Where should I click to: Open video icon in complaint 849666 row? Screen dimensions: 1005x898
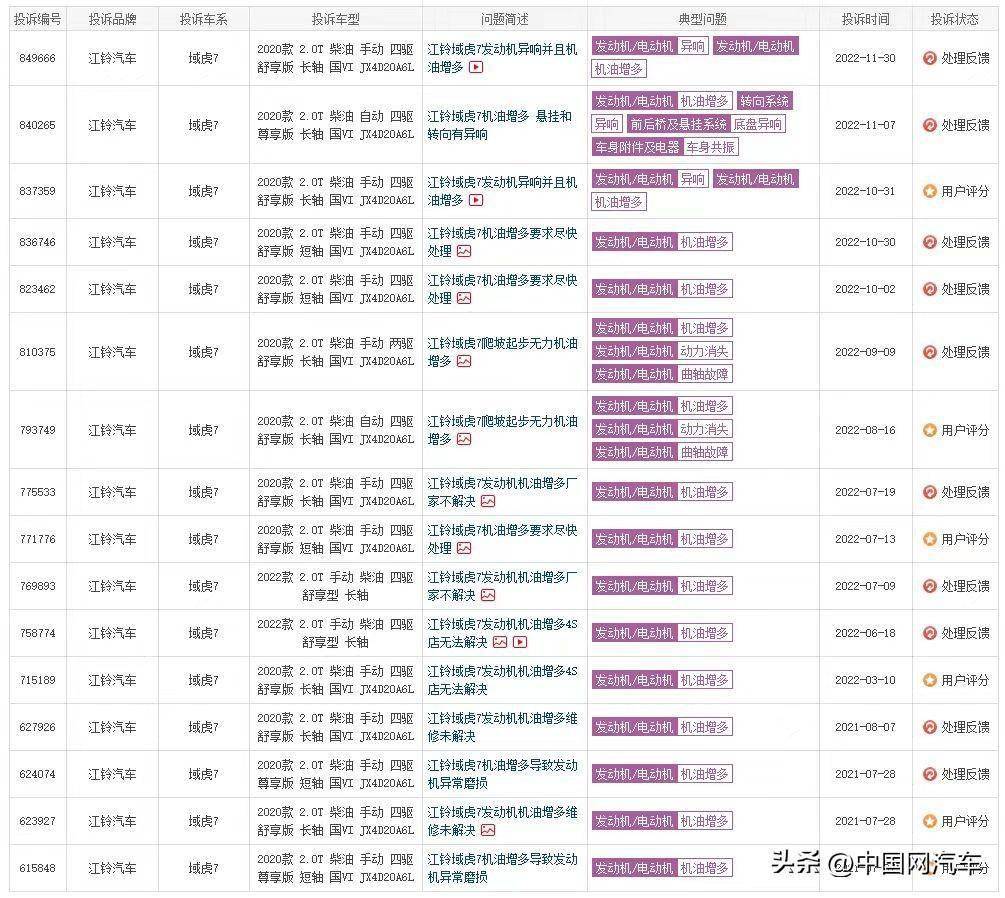(x=476, y=67)
